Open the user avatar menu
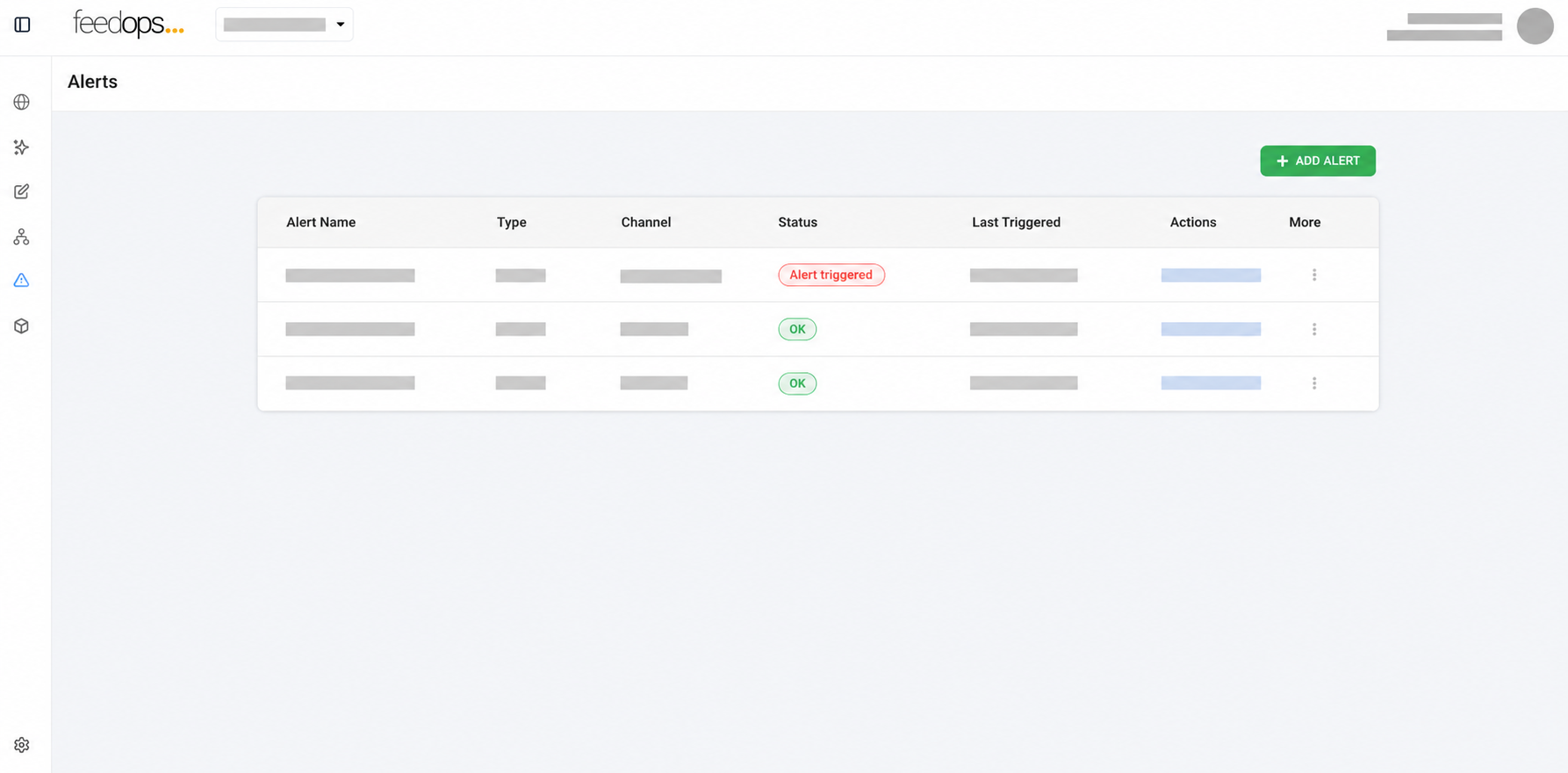1568x773 pixels. point(1535,25)
